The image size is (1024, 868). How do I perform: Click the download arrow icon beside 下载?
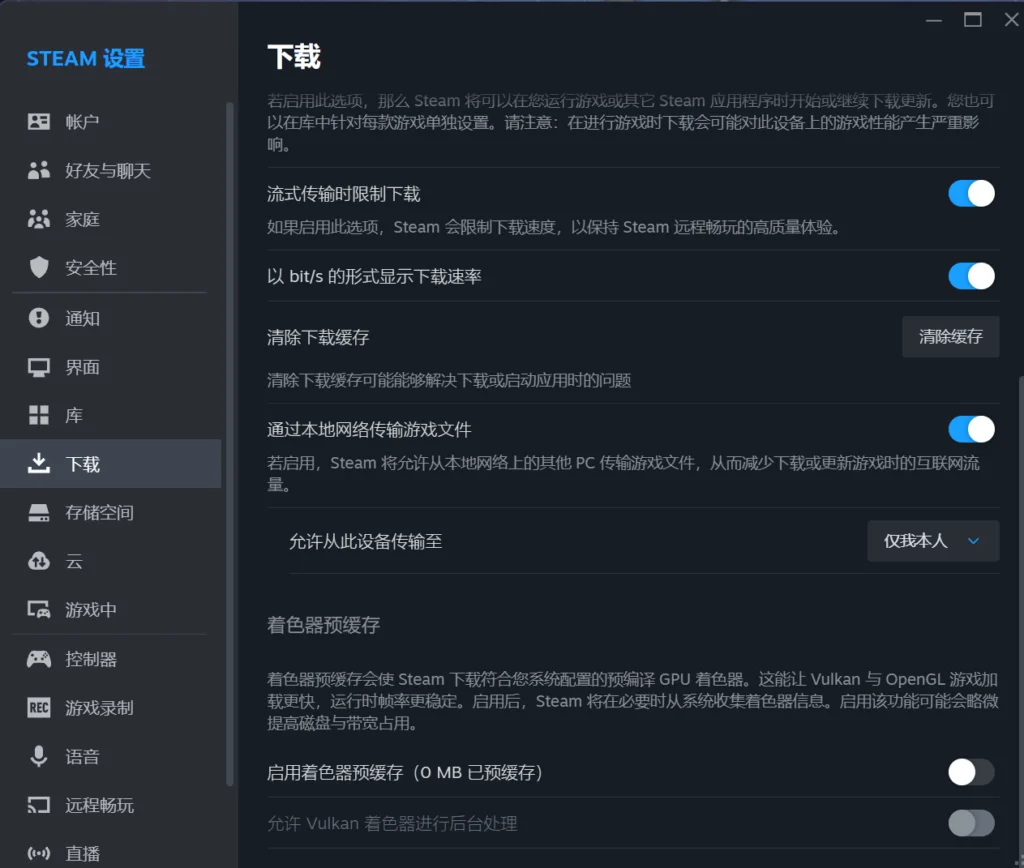[x=39, y=464]
